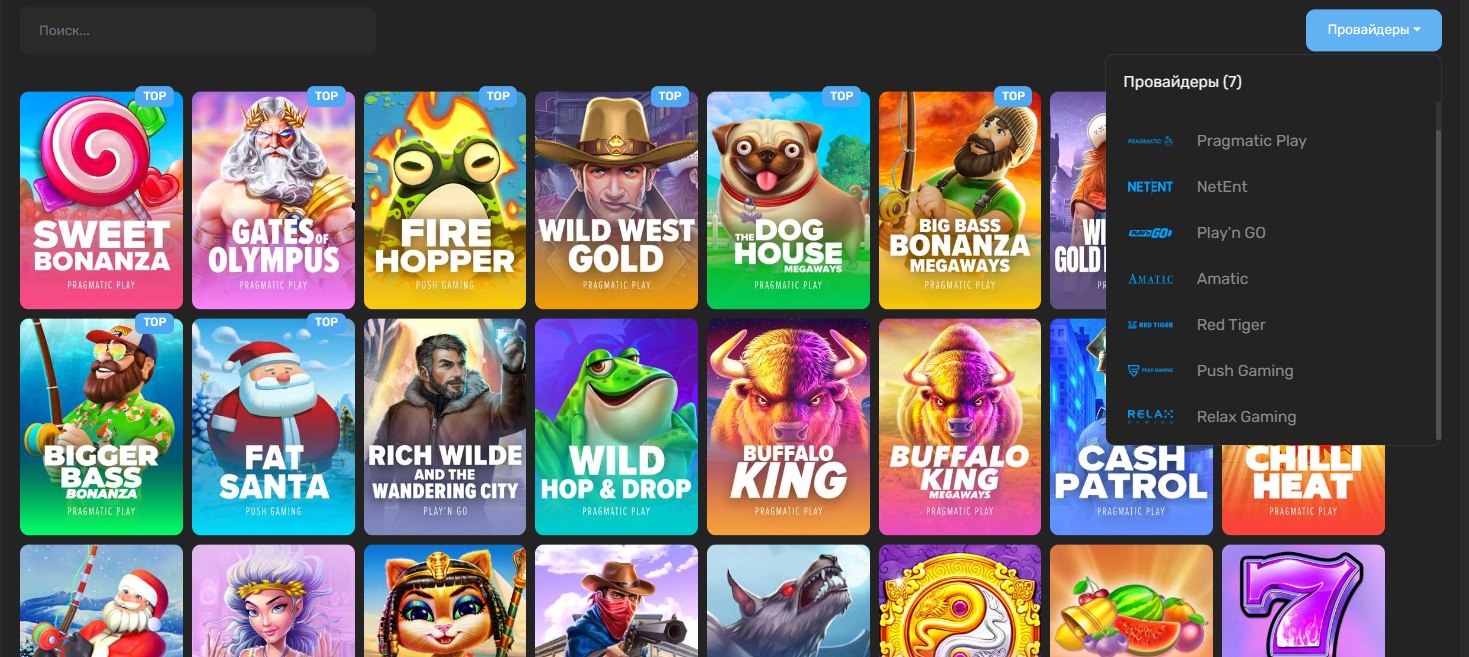This screenshot has height=657, width=1469.
Task: Click the Поиск search field
Action: click(x=198, y=31)
